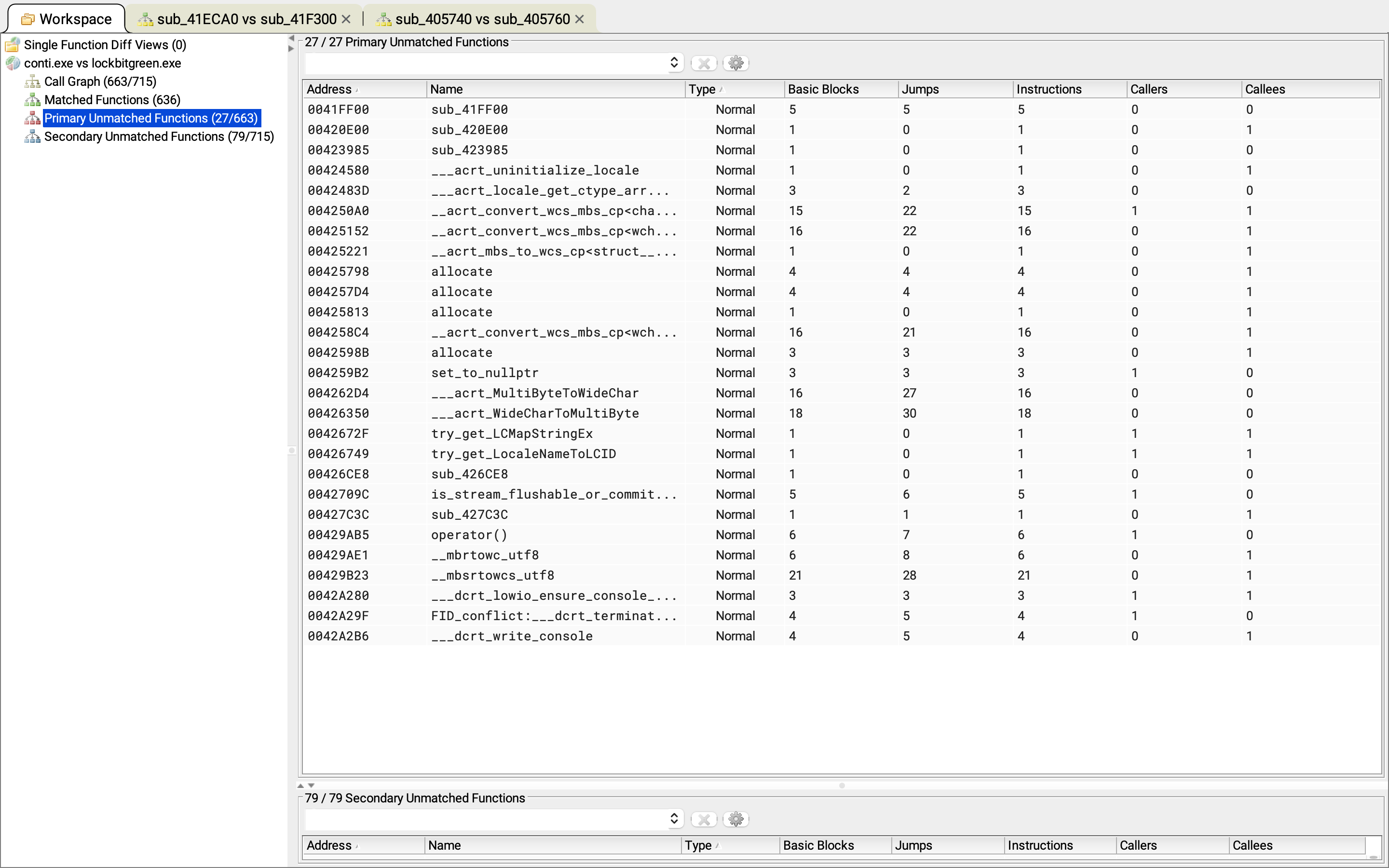Image resolution: width=1389 pixels, height=868 pixels.
Task: Clear the secondary unmatched functions filter
Action: click(704, 819)
